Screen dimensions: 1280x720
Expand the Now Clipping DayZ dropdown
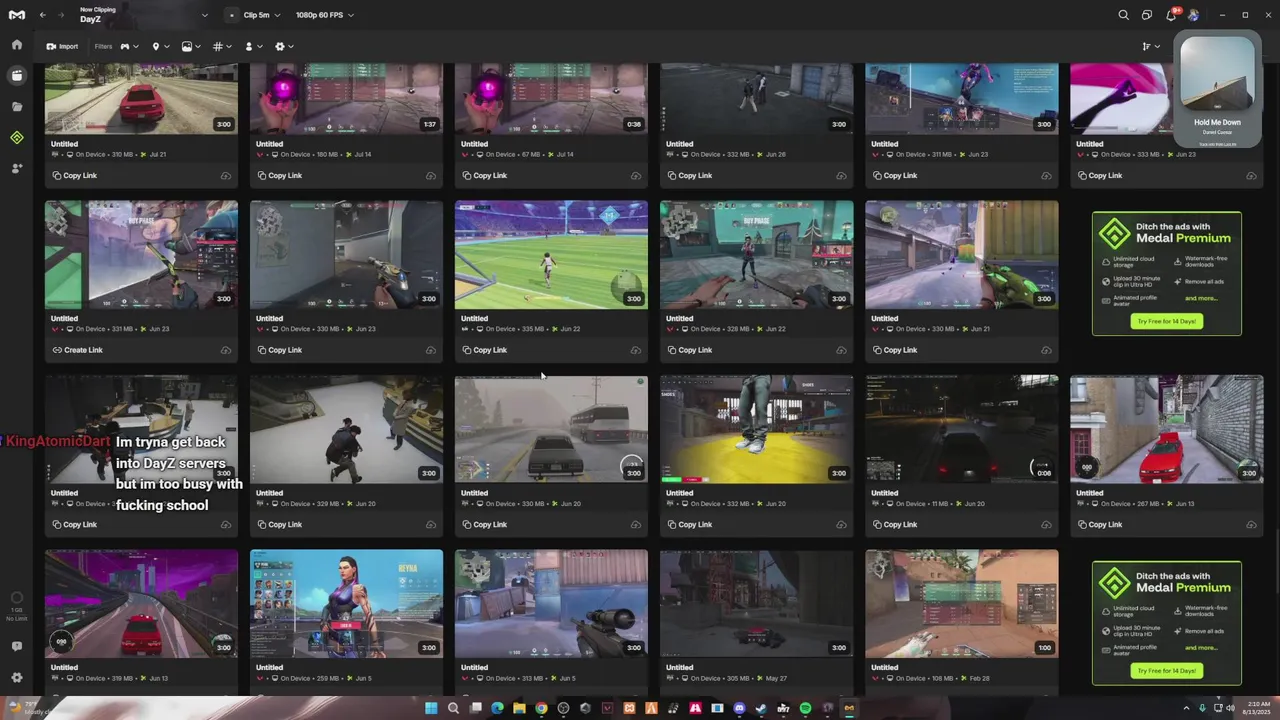click(x=204, y=15)
